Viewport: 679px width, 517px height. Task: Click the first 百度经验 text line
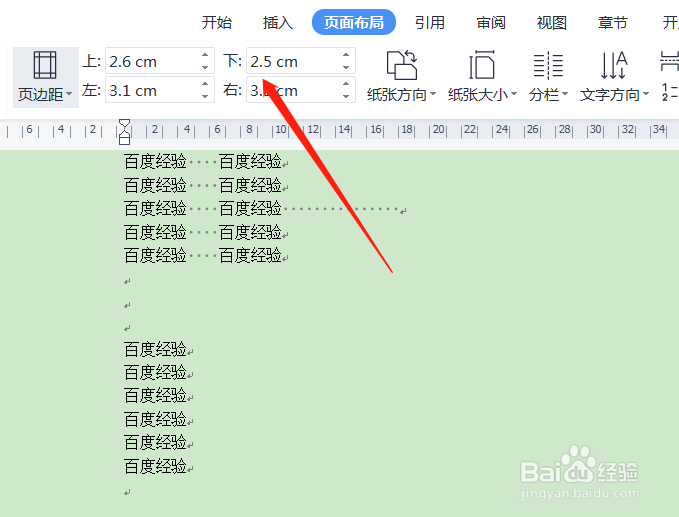coord(206,162)
